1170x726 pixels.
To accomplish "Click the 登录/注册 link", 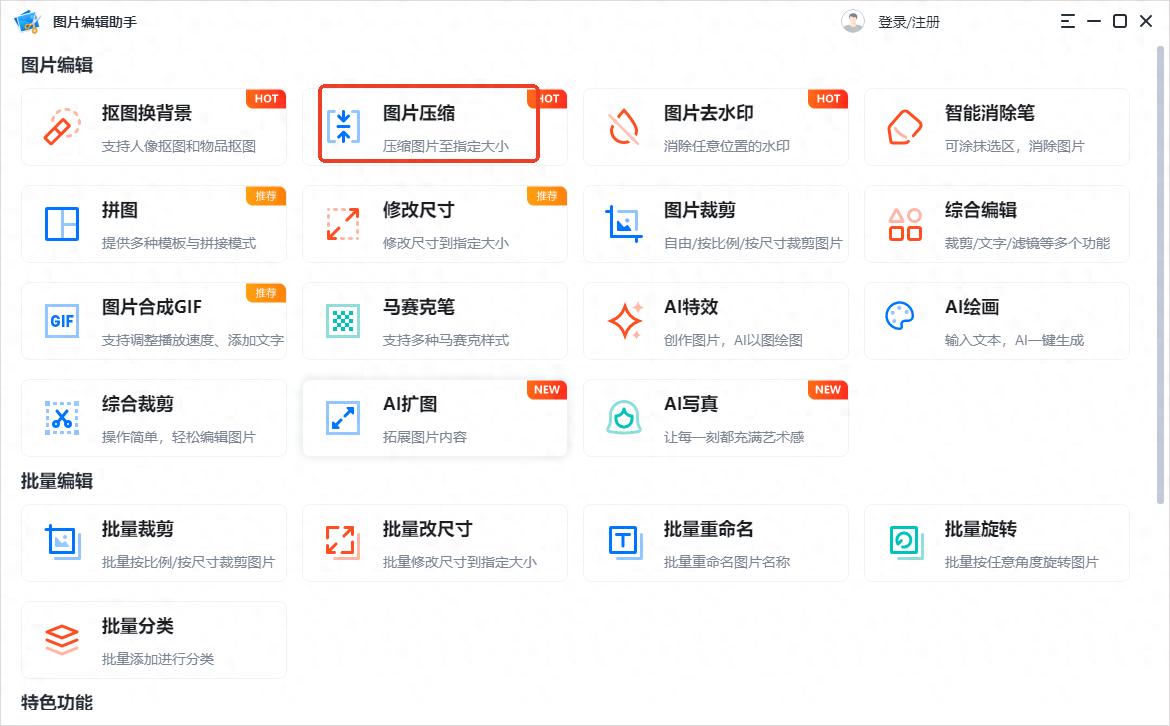I will click(909, 22).
